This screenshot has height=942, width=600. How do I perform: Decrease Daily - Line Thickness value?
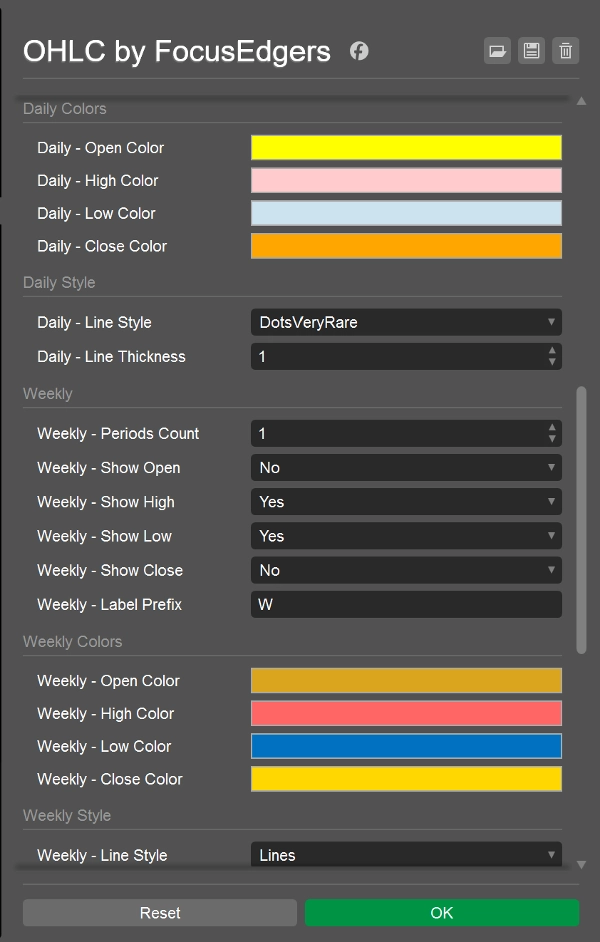tap(552, 362)
